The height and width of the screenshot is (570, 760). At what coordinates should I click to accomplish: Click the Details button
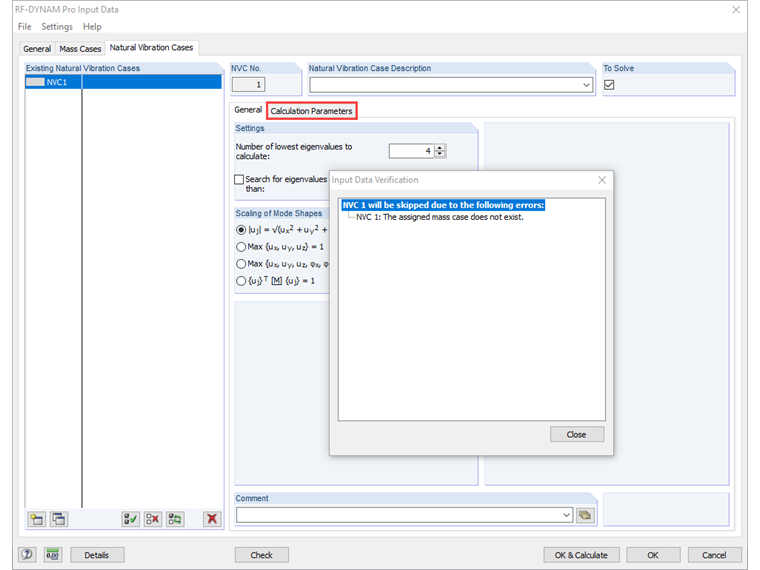click(x=97, y=555)
